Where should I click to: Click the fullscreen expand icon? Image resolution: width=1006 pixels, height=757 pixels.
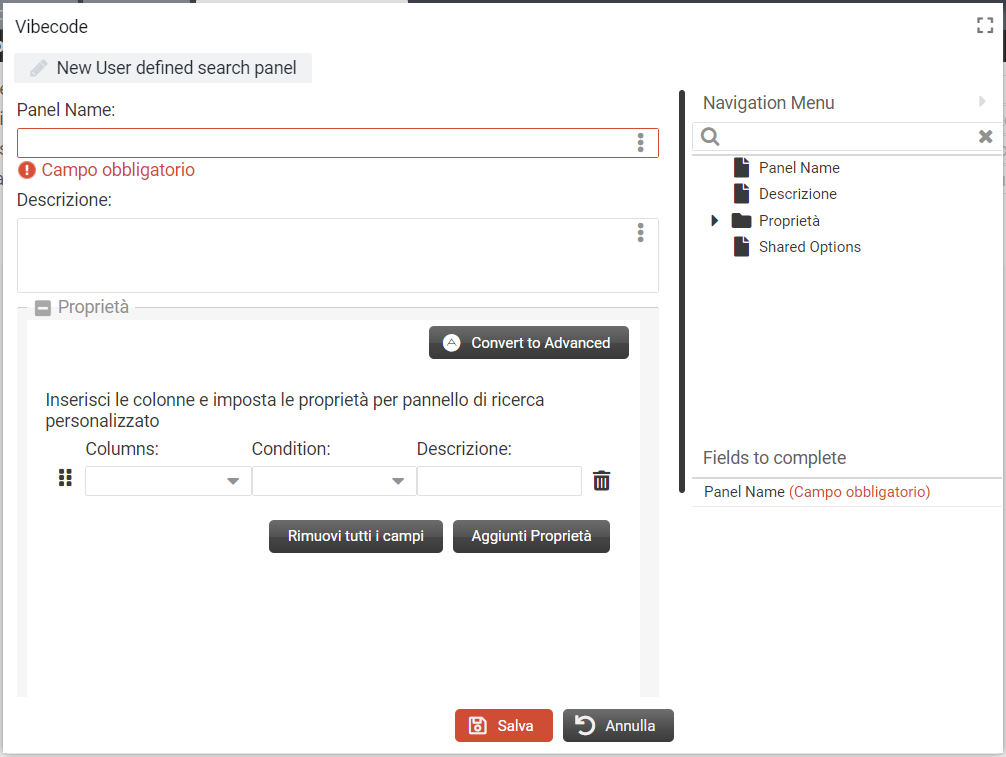tap(985, 27)
